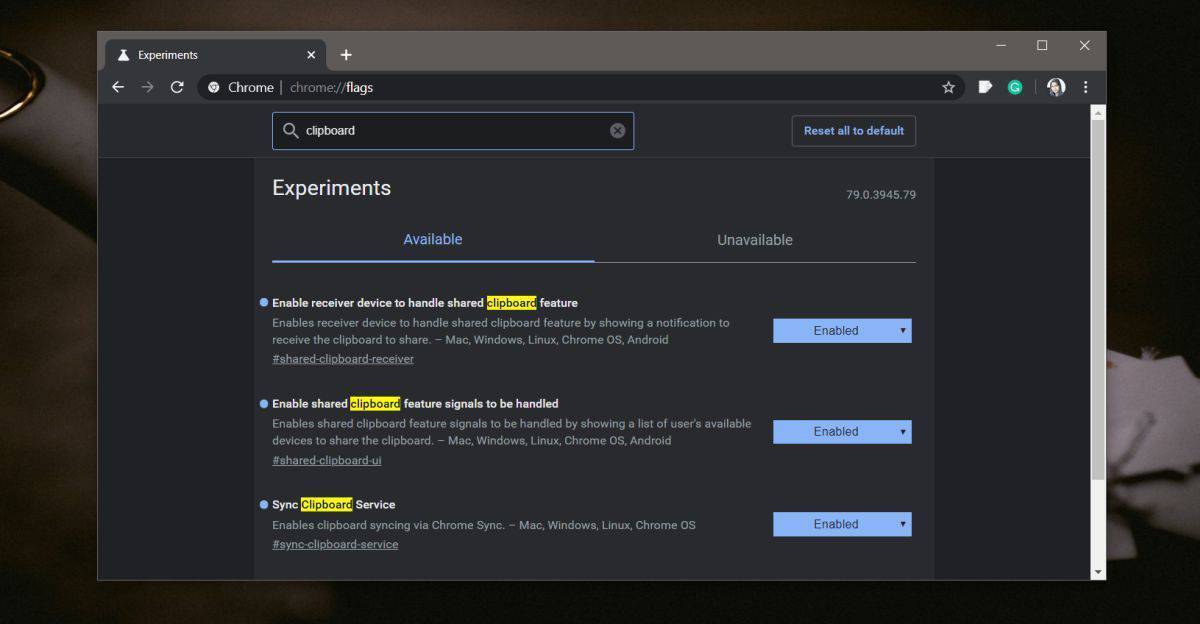Select the Available tab
Screen dimensions: 1200x624
click(433, 239)
